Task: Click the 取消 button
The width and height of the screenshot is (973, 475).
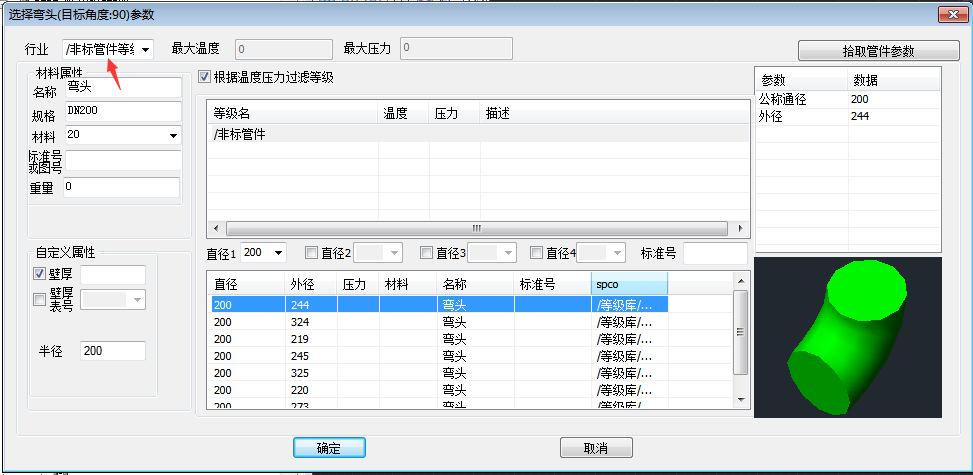Action: [x=596, y=447]
